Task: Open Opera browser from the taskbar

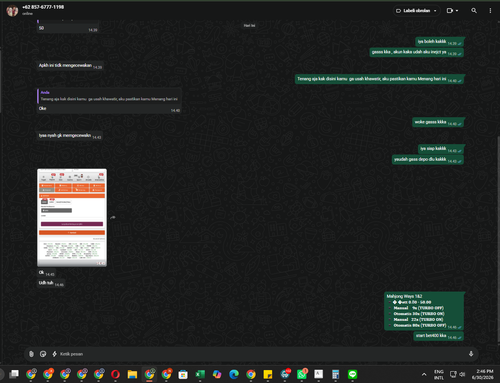Action: coord(115,374)
